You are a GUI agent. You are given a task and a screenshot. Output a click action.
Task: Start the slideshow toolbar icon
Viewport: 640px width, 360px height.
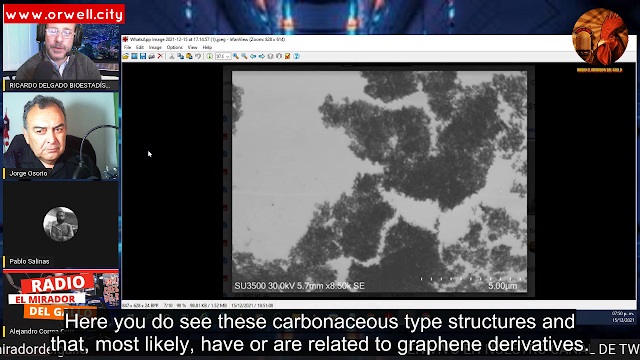pyautogui.click(x=134, y=56)
